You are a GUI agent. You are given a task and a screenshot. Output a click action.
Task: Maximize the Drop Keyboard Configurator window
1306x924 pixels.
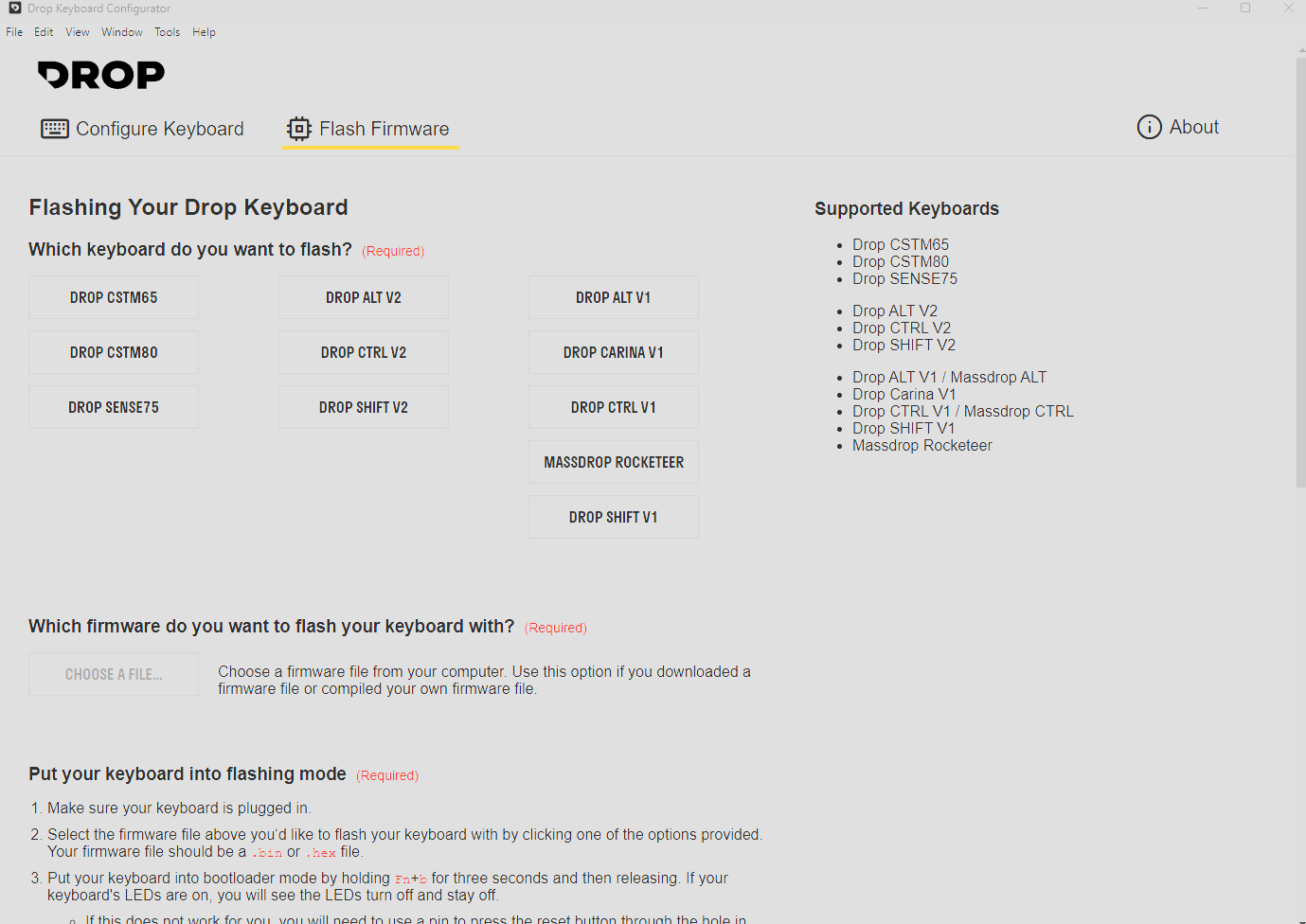pyautogui.click(x=1245, y=9)
